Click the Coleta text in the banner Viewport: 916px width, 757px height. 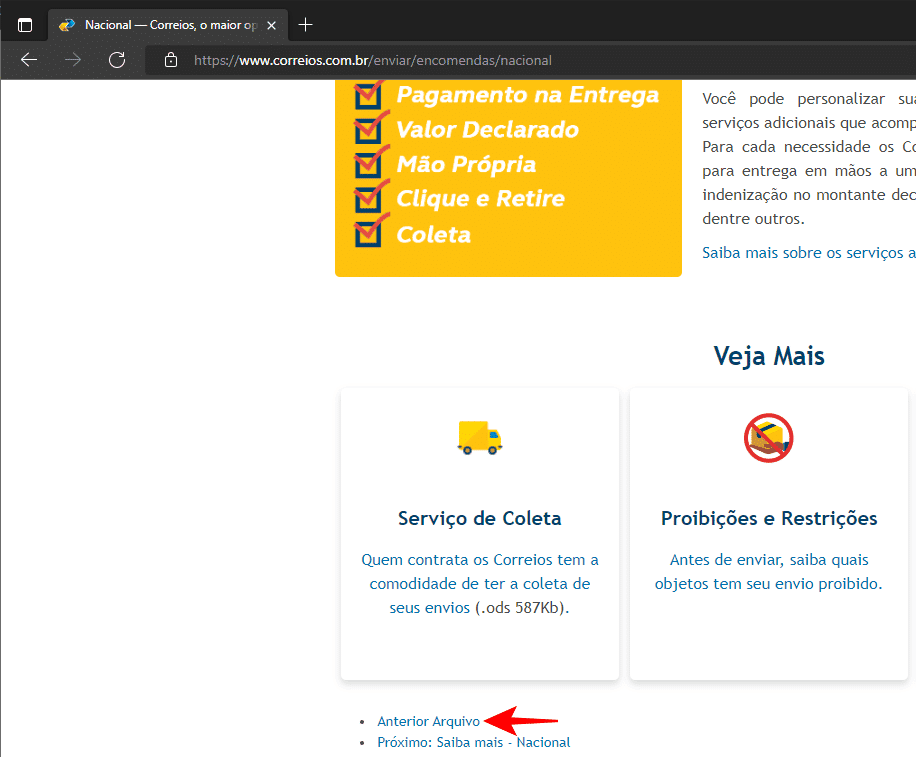433,235
